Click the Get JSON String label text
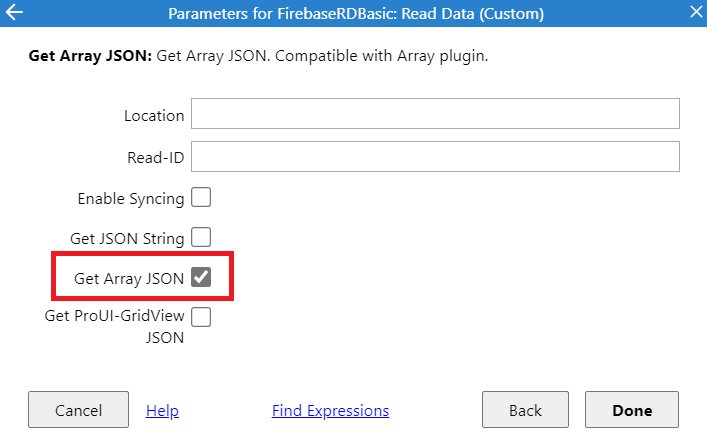The width and height of the screenshot is (707, 438). [x=127, y=239]
